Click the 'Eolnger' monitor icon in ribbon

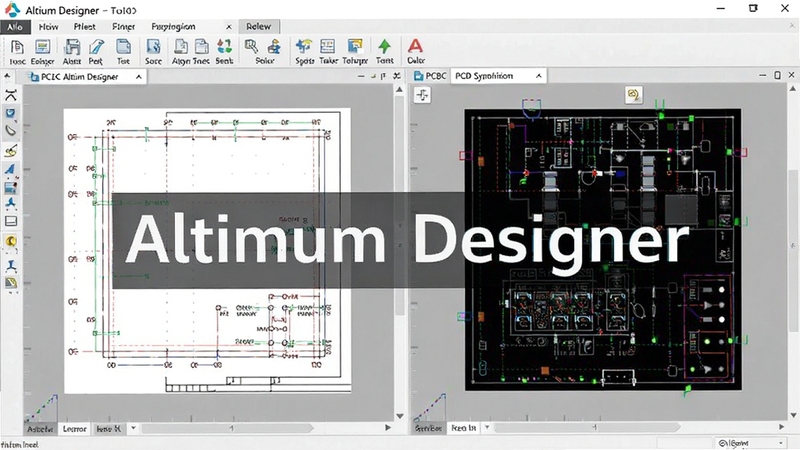(x=42, y=47)
